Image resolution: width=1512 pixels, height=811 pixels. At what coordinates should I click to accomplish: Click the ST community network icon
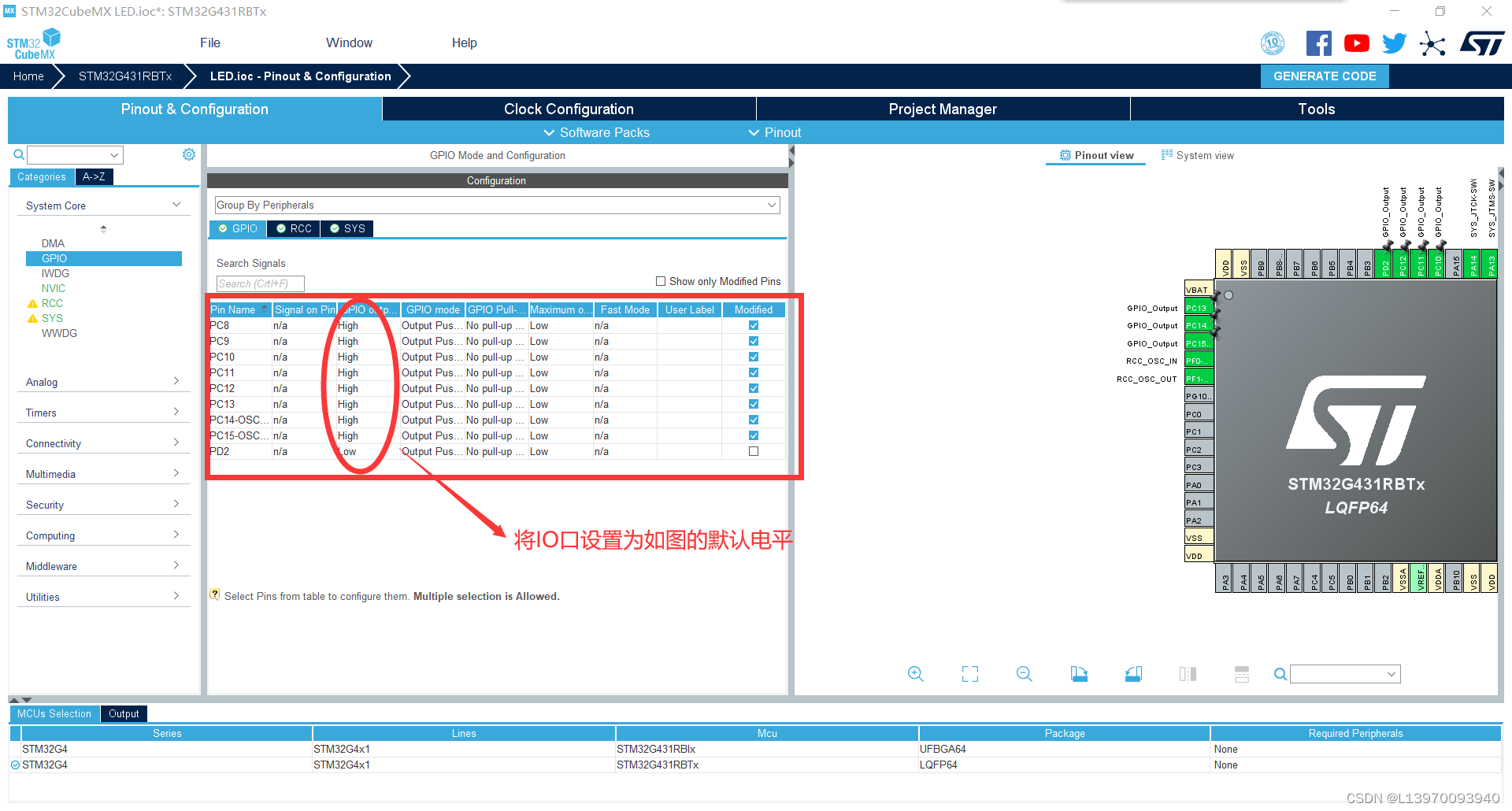click(x=1432, y=43)
